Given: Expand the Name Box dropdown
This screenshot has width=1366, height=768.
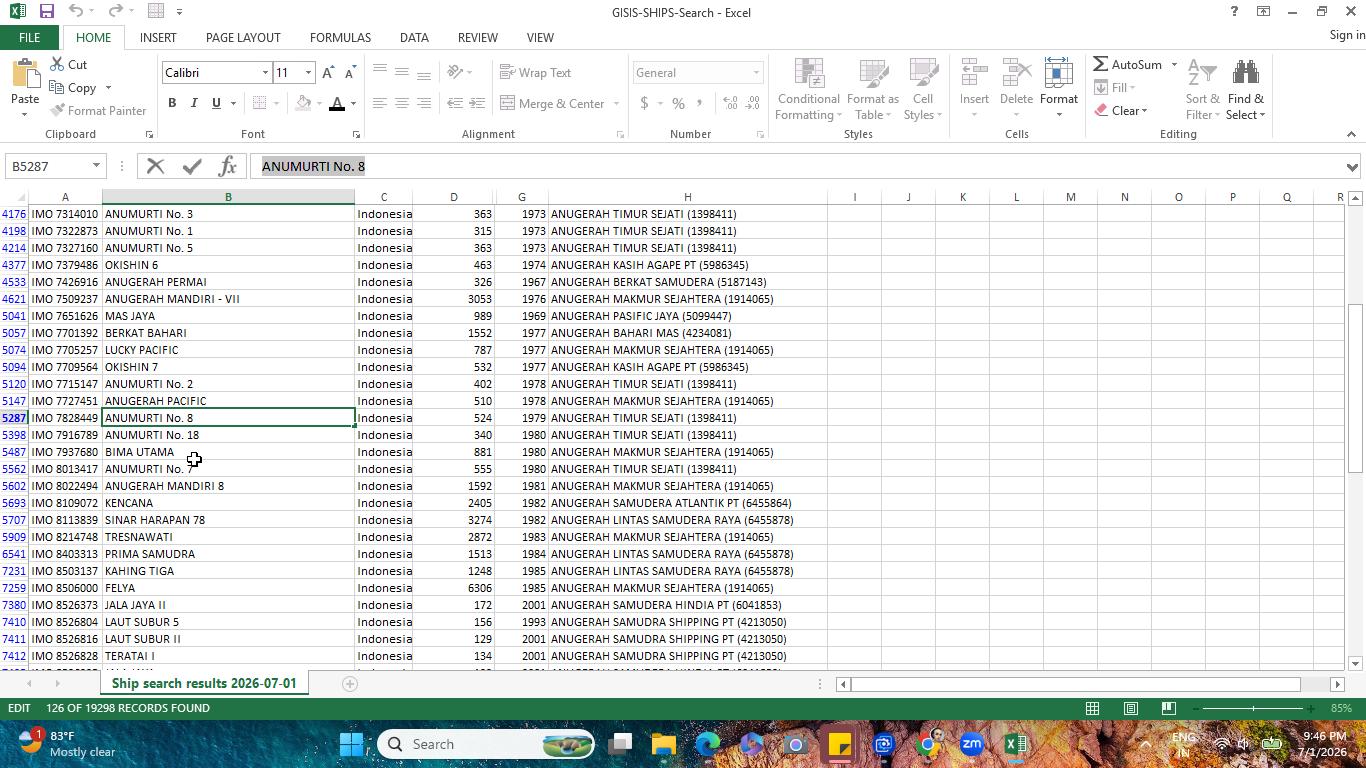Looking at the screenshot, I should [x=96, y=166].
